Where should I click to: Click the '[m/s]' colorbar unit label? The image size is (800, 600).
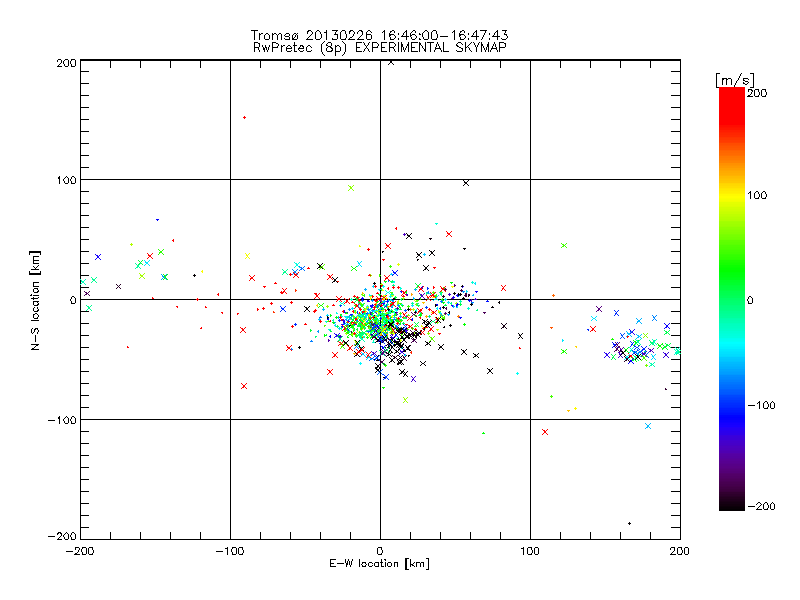735,80
